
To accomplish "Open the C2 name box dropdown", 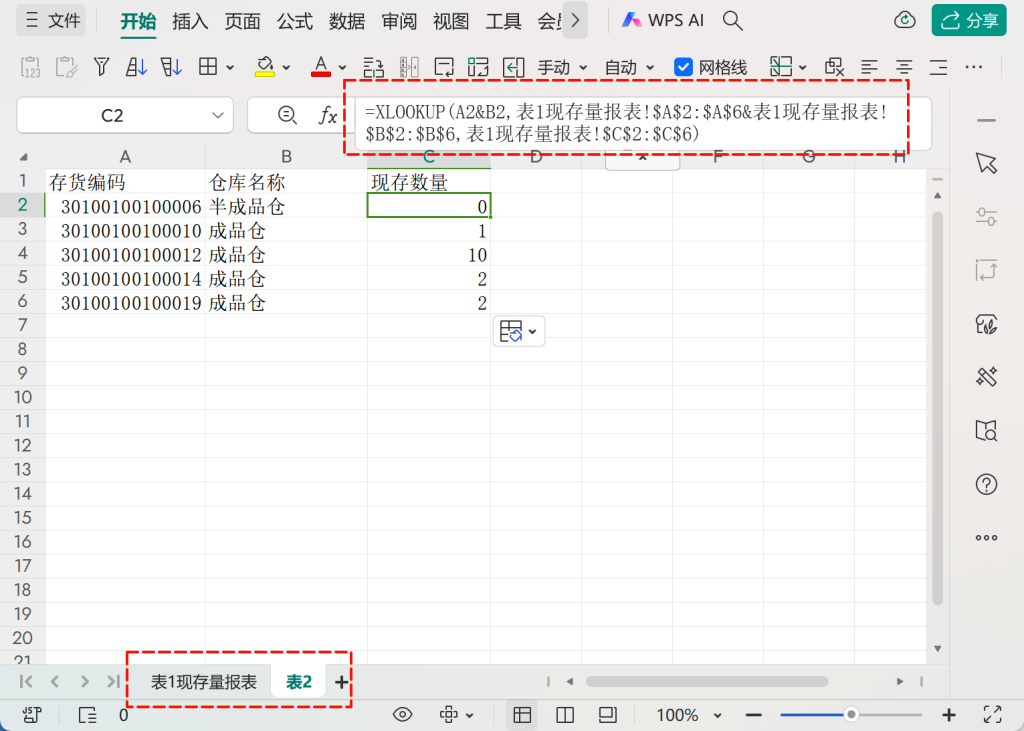I will pos(217,116).
